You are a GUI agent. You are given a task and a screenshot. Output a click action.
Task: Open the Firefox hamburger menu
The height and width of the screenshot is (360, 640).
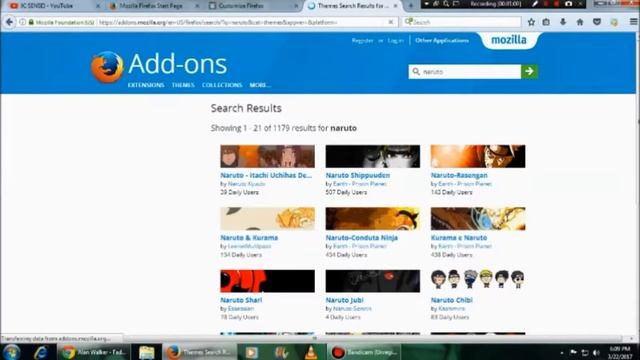pyautogui.click(x=633, y=22)
